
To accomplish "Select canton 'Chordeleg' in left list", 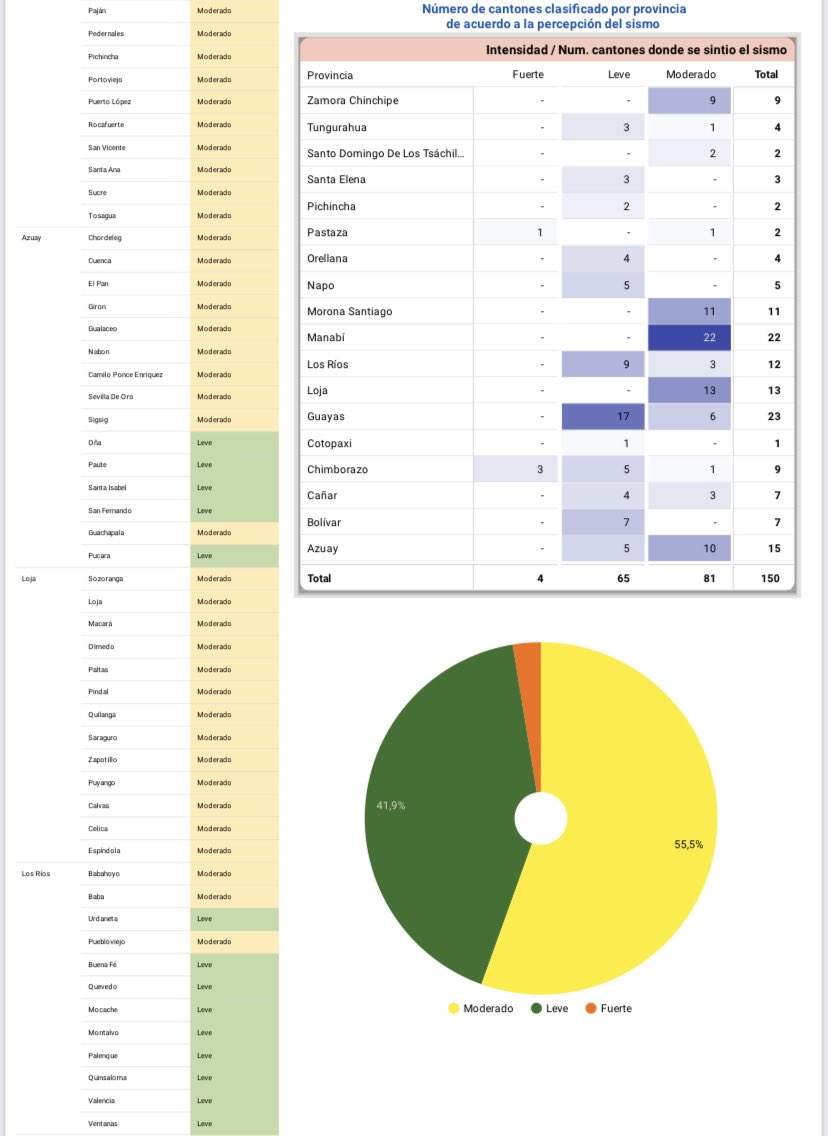I will pos(105,238).
